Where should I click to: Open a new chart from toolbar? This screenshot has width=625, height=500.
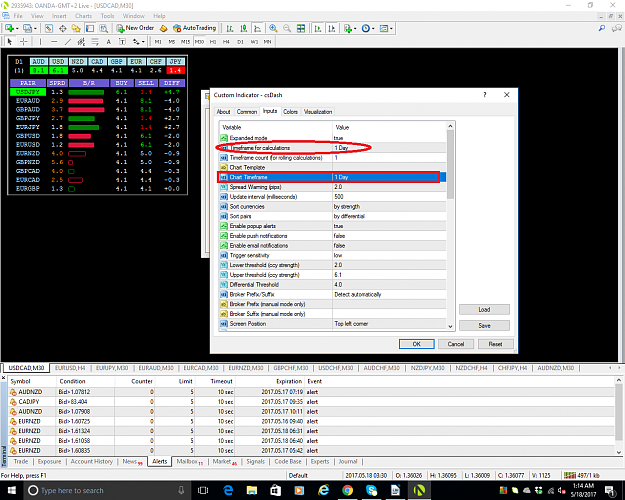(9, 28)
